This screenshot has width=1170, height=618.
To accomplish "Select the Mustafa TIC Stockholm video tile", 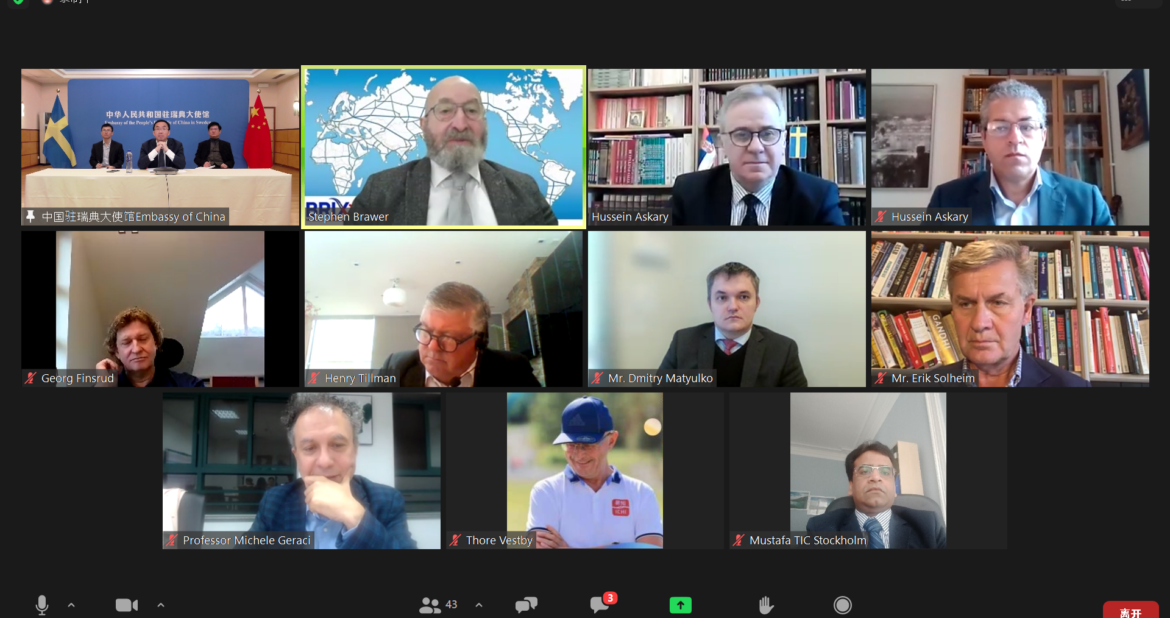I will 868,471.
